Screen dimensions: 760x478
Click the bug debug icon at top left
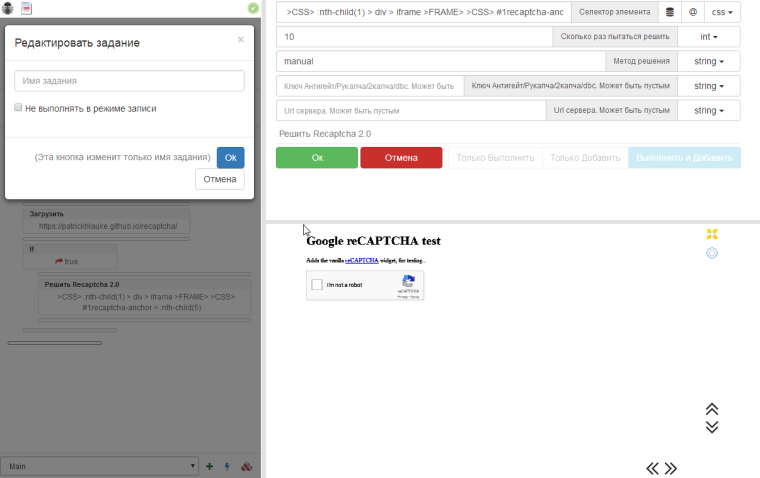(8, 8)
